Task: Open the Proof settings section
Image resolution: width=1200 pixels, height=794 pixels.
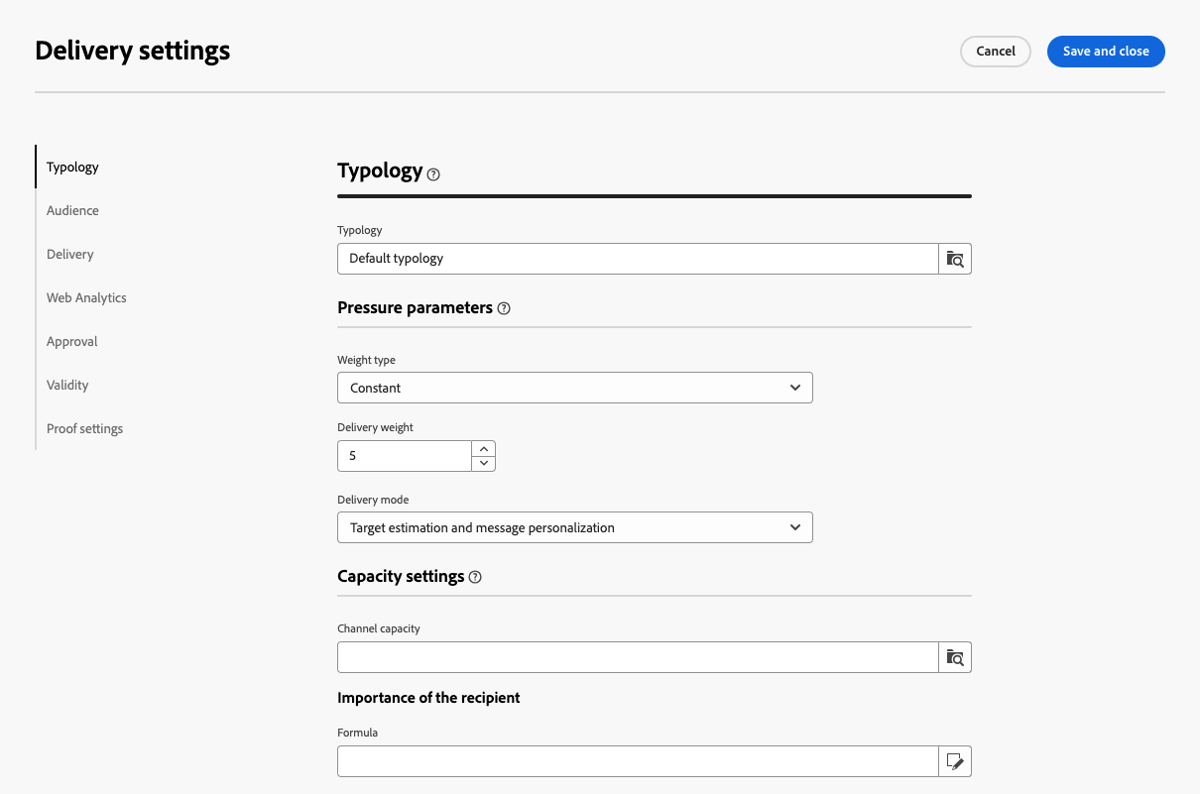Action: pos(84,428)
